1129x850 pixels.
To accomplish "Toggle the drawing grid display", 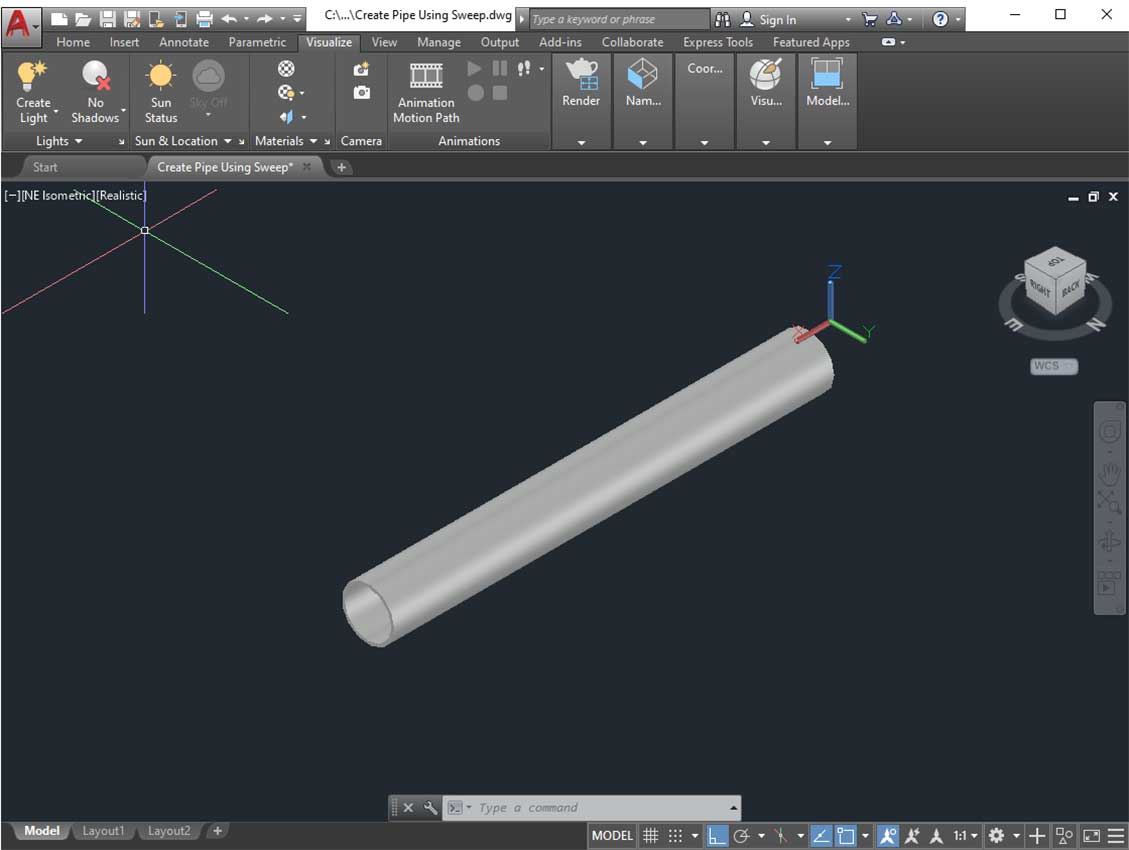I will tap(650, 836).
